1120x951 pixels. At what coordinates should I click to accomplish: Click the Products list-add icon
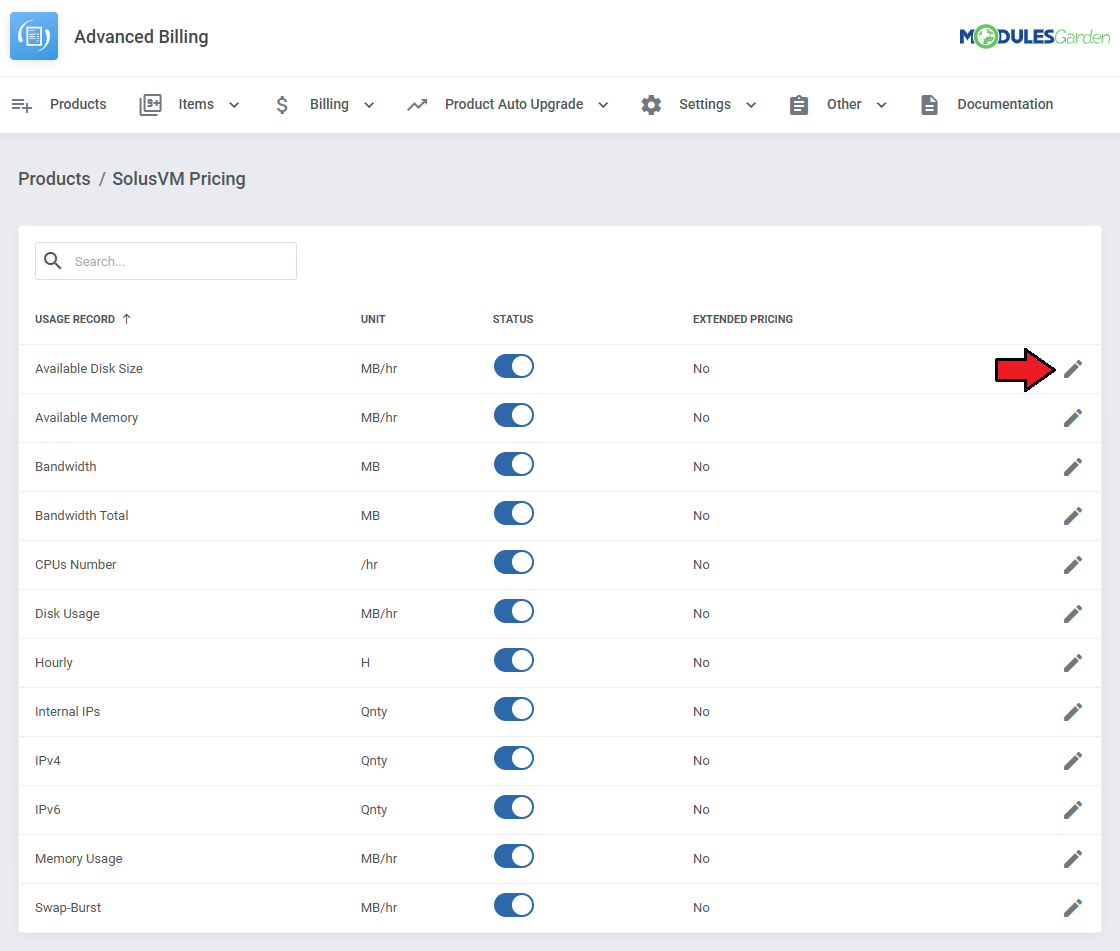[x=22, y=105]
